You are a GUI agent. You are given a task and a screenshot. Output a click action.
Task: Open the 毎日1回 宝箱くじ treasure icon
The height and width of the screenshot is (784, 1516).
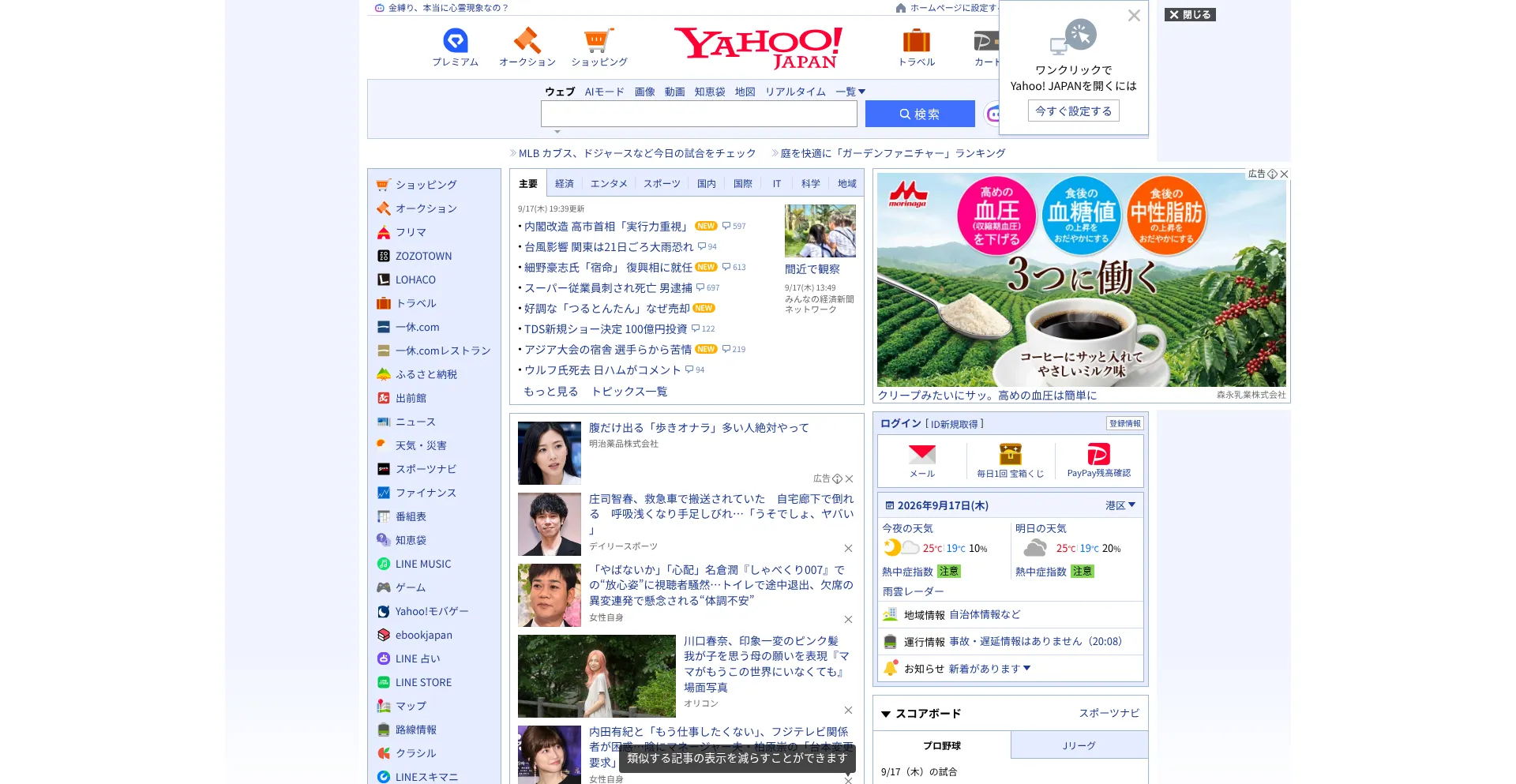tap(1011, 454)
